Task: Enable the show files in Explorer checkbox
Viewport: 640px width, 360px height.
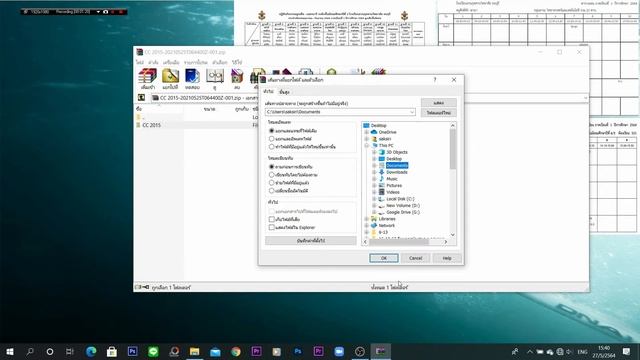Action: pos(271,227)
